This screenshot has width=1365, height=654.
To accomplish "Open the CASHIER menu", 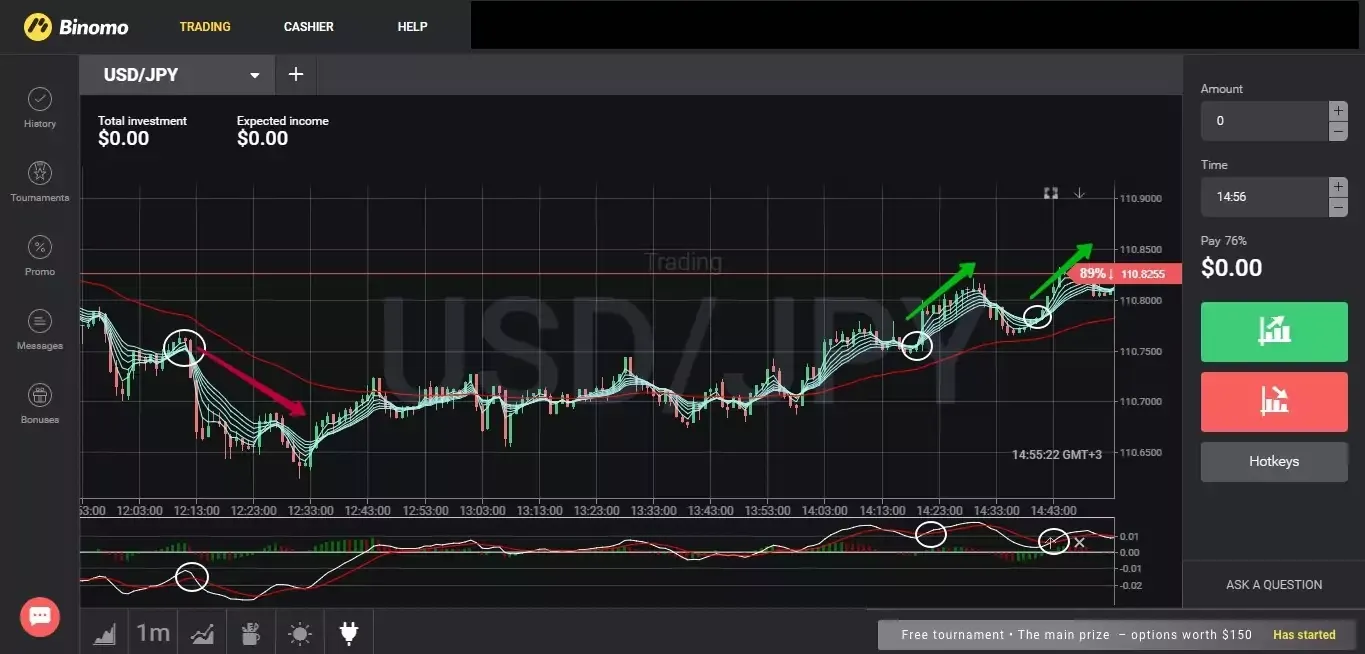I will pos(309,27).
